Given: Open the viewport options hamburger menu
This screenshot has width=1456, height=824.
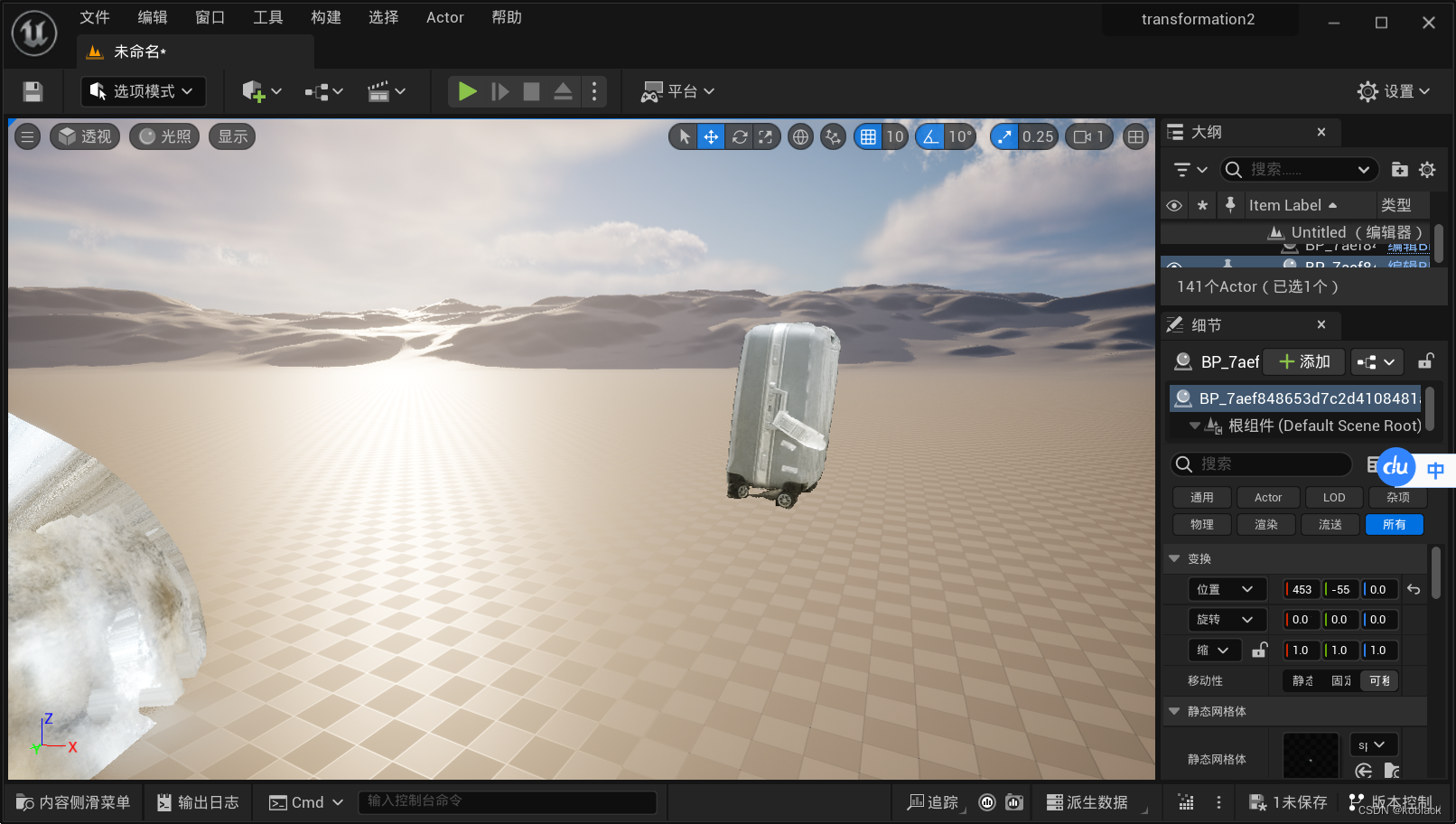Looking at the screenshot, I should click(x=28, y=136).
